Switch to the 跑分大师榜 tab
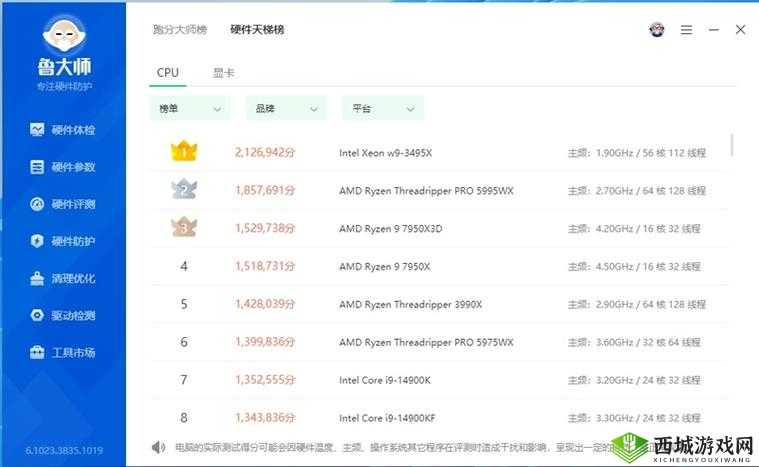 point(180,30)
